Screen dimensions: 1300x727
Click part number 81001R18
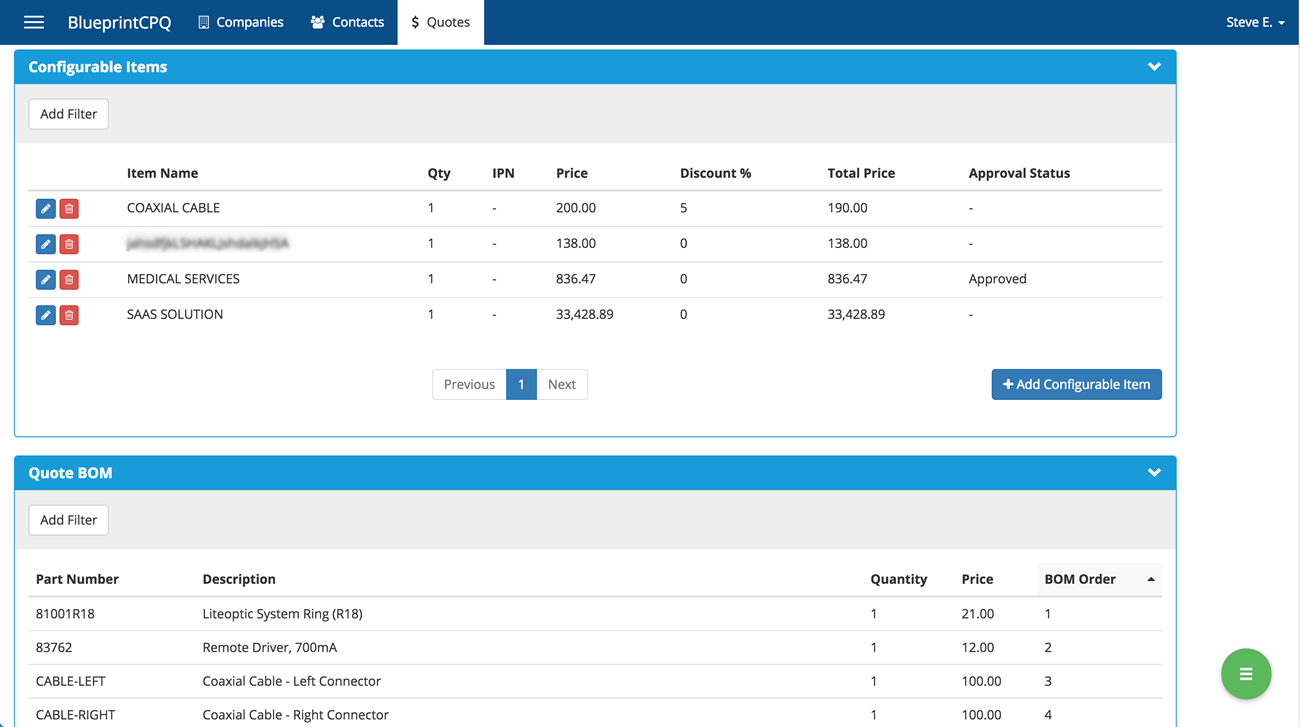point(65,614)
